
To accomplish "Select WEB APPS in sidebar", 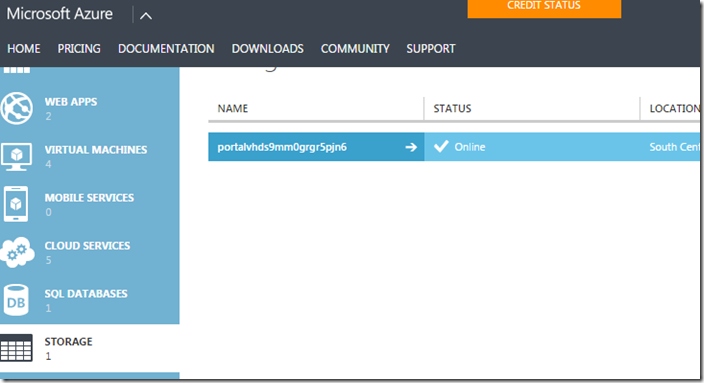I will tap(90, 108).
